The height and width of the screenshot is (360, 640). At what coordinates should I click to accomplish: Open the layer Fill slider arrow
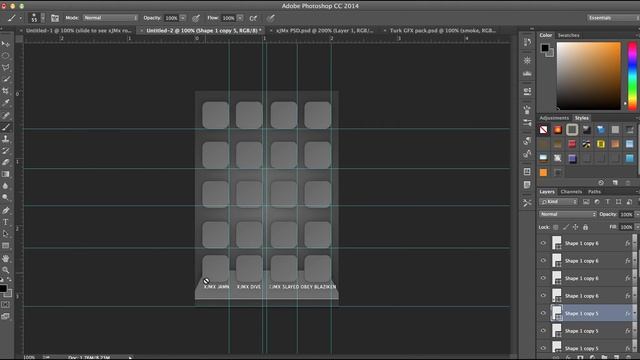click(x=637, y=227)
